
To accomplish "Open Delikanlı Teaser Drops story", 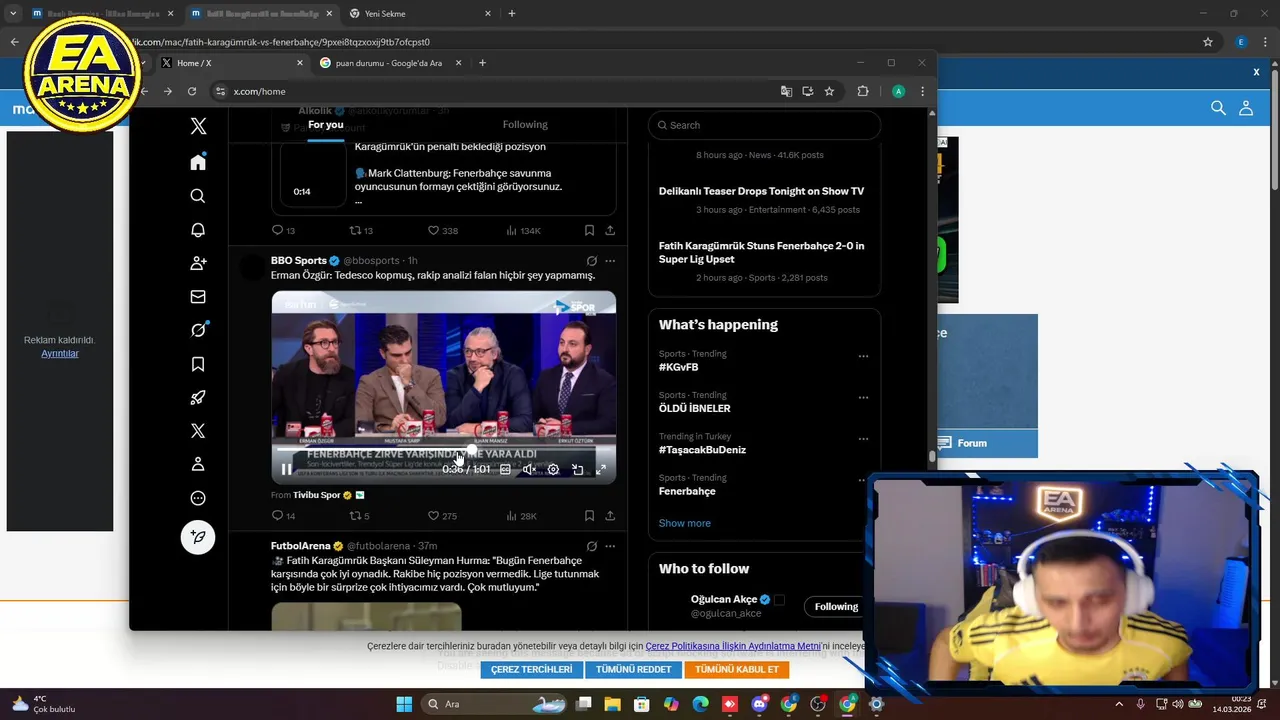I will tap(761, 191).
